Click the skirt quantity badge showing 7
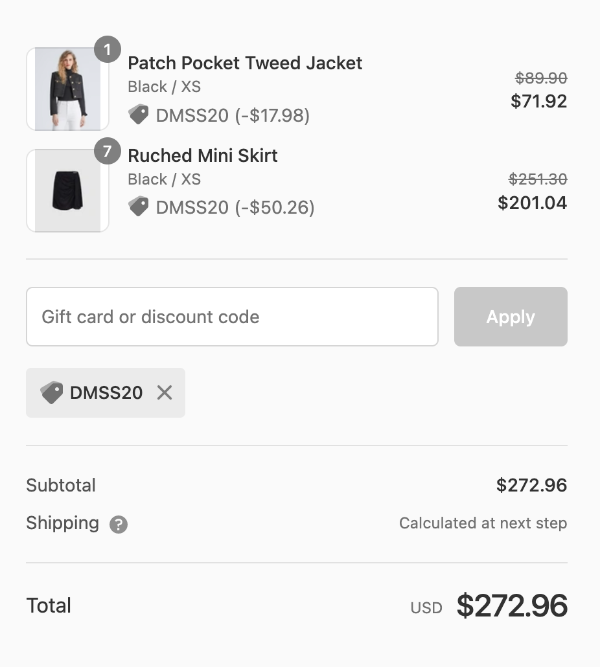This screenshot has width=600, height=667. pyautogui.click(x=107, y=152)
